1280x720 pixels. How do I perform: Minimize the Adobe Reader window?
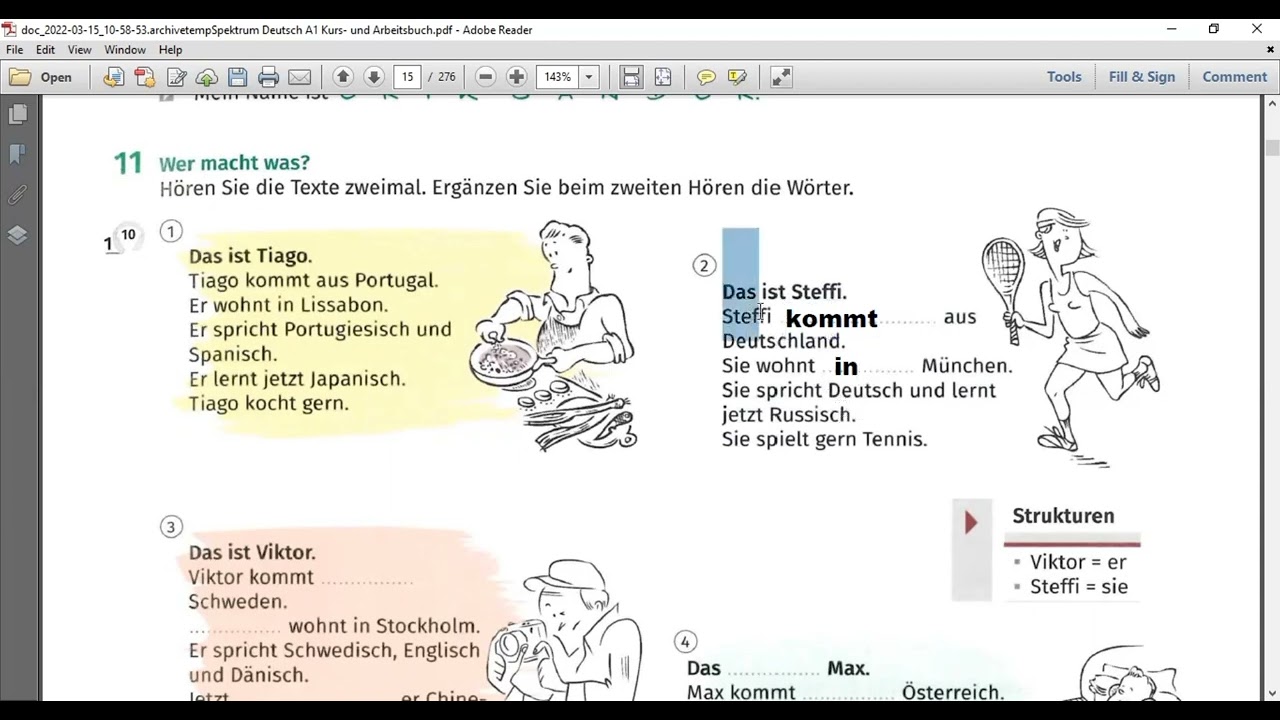(x=1171, y=29)
